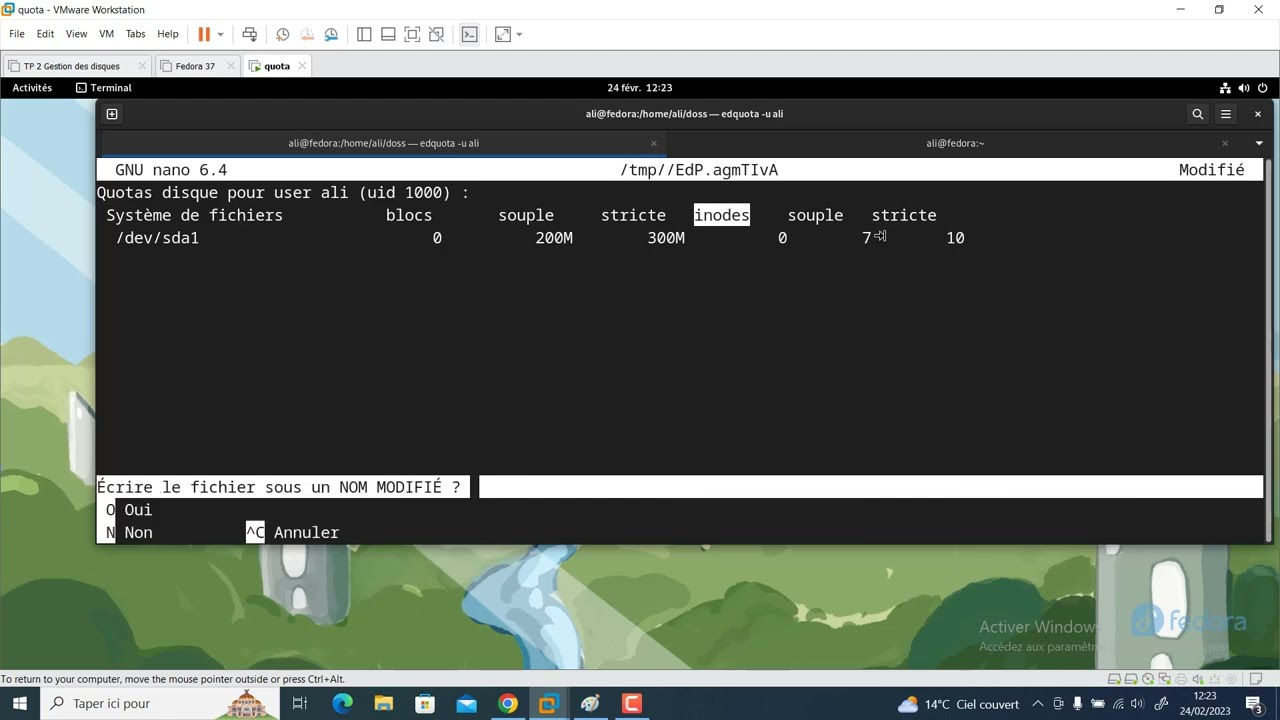Open the View menu
This screenshot has width=1280, height=720.
pyautogui.click(x=76, y=34)
